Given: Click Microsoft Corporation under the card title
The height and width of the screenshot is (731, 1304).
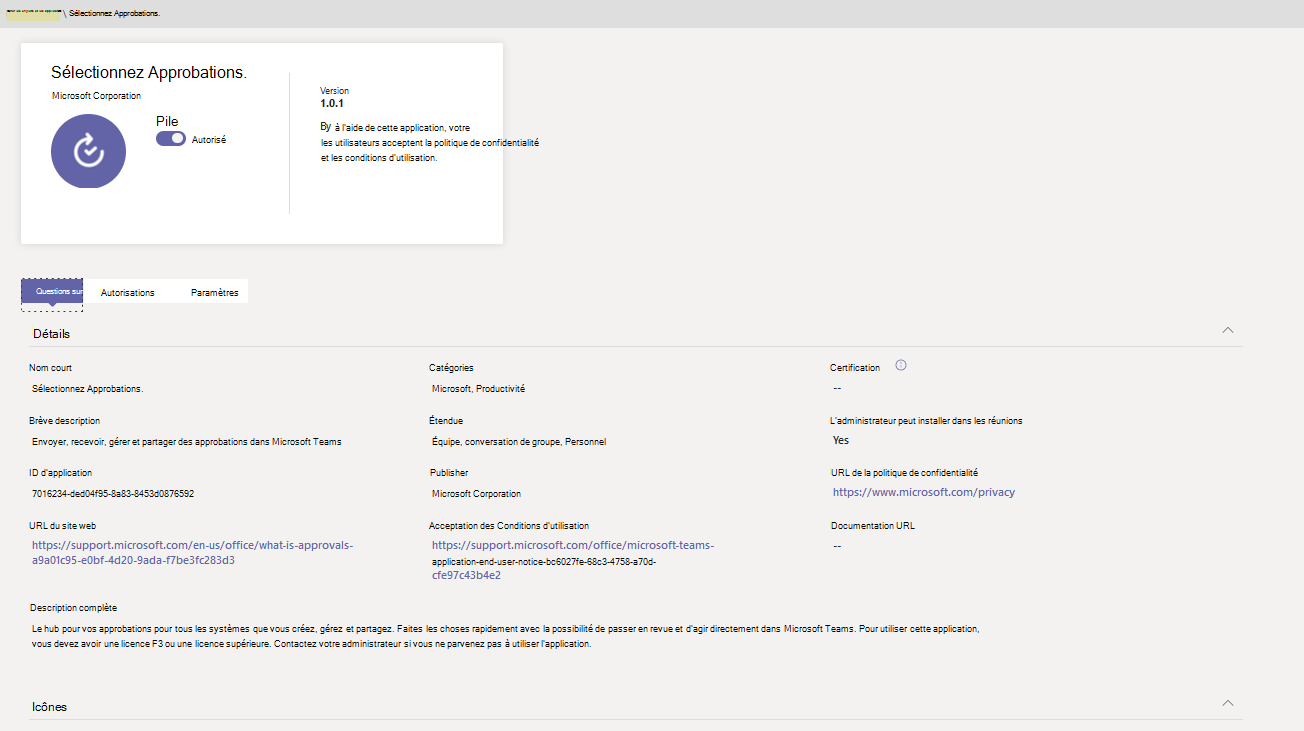Looking at the screenshot, I should pos(96,96).
